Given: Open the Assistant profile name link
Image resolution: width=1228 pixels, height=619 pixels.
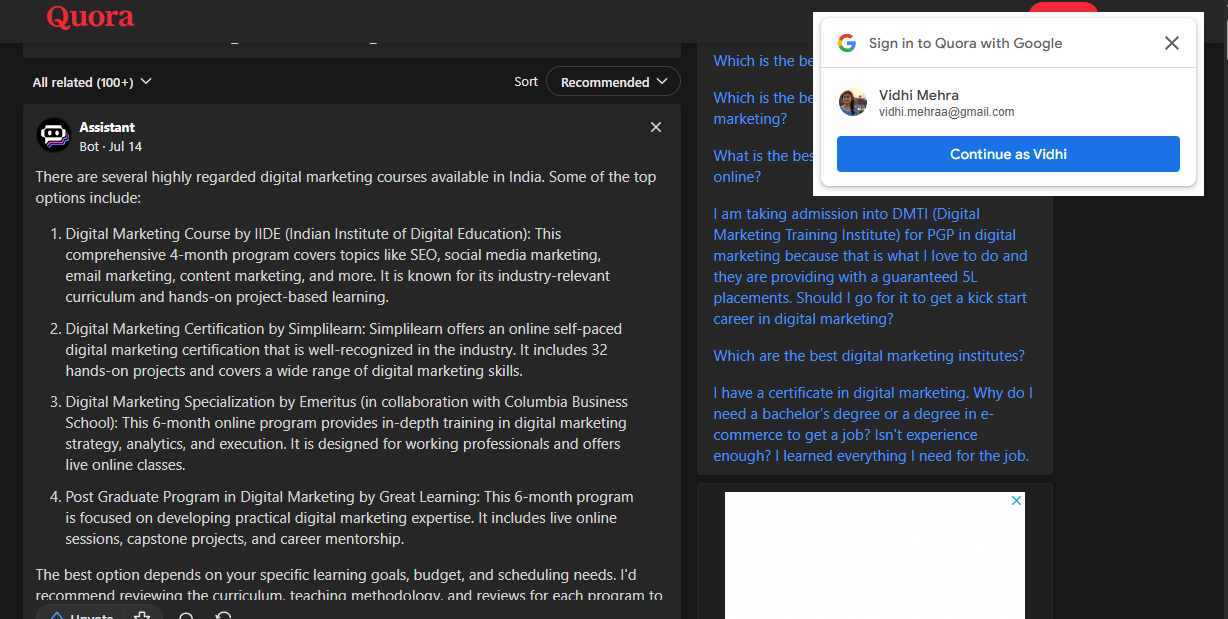Looking at the screenshot, I should pyautogui.click(x=107, y=127).
